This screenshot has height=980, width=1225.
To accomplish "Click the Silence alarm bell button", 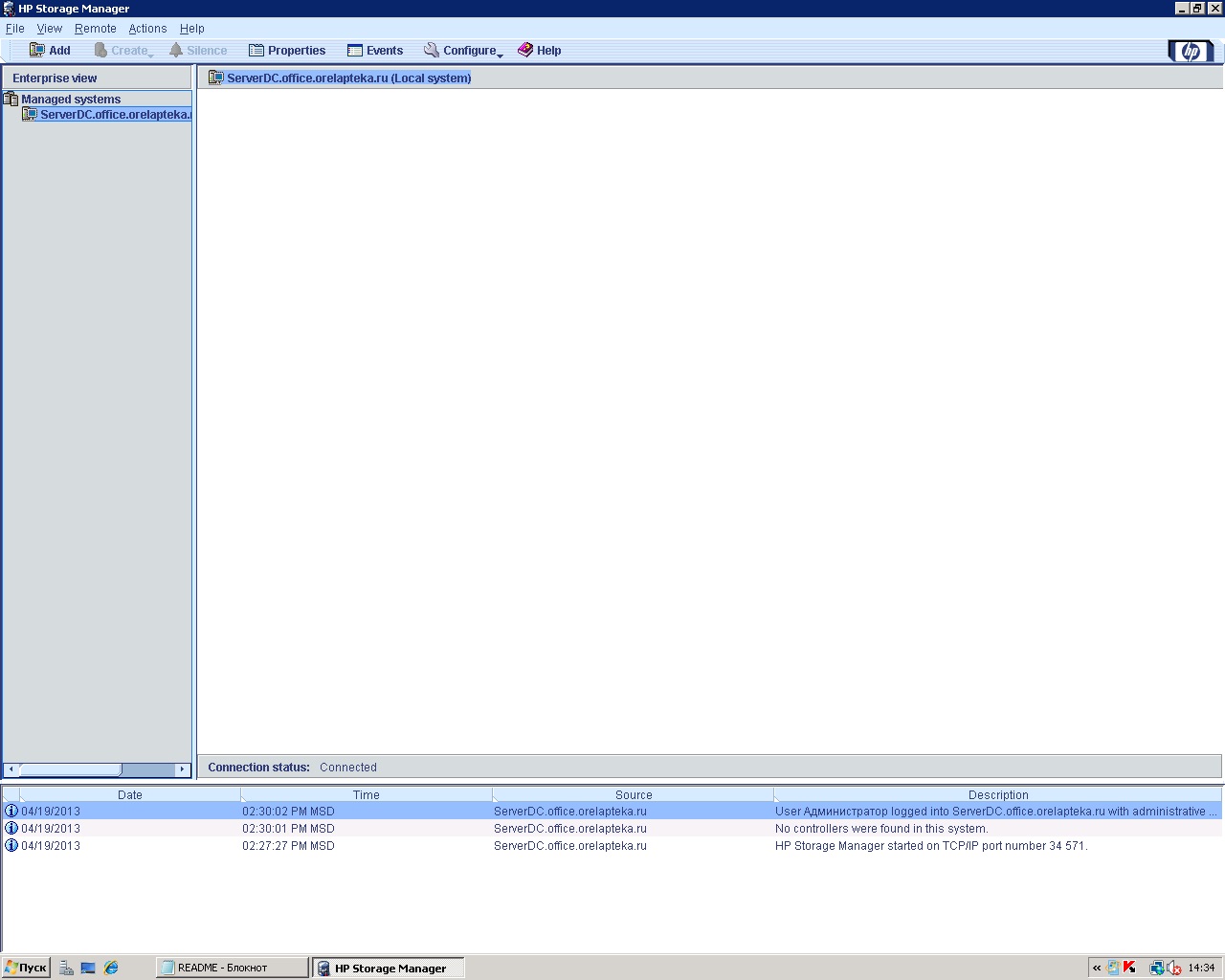I will 198,51.
